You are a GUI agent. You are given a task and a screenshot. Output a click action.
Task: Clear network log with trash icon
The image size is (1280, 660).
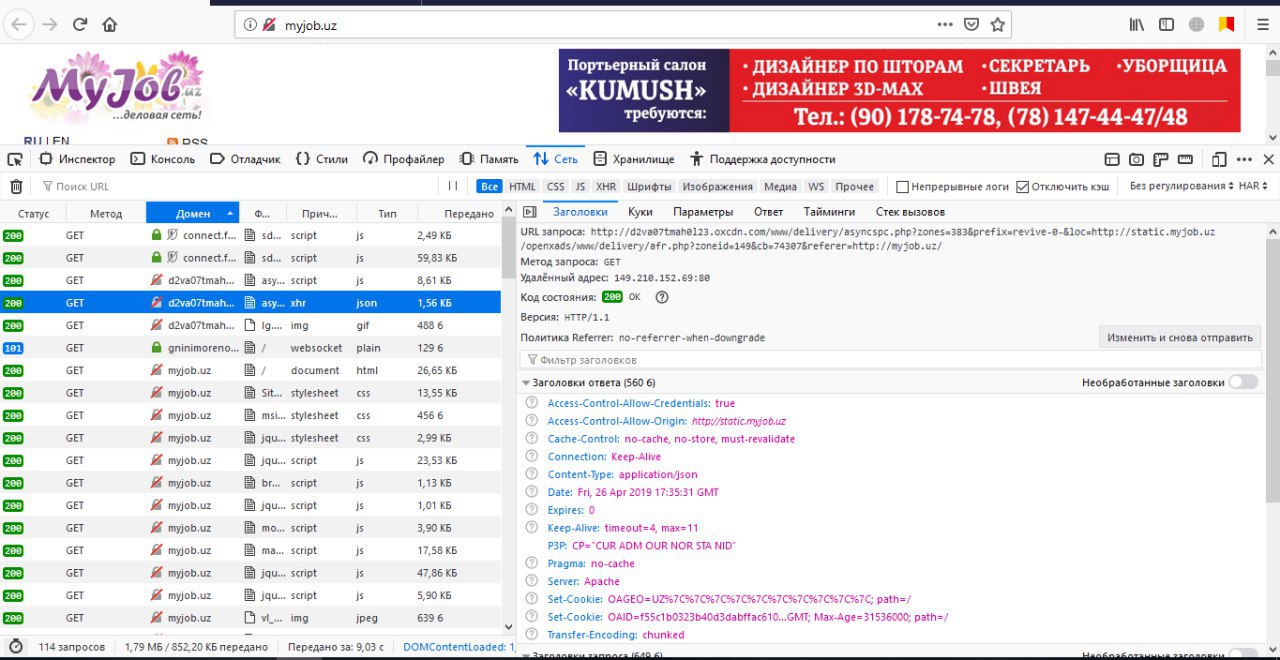(x=16, y=186)
